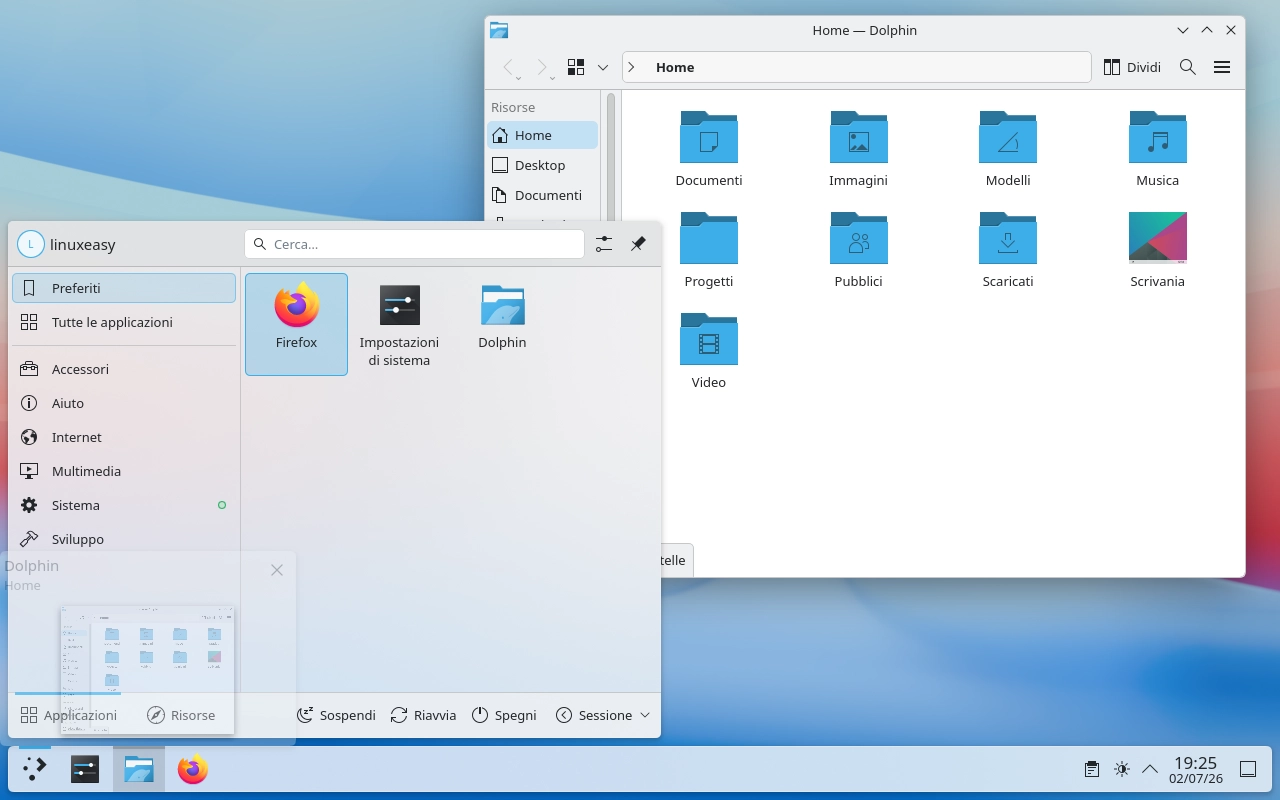Open the Scaricati folder in Dolphin
The height and width of the screenshot is (800, 1280).
point(1008,249)
